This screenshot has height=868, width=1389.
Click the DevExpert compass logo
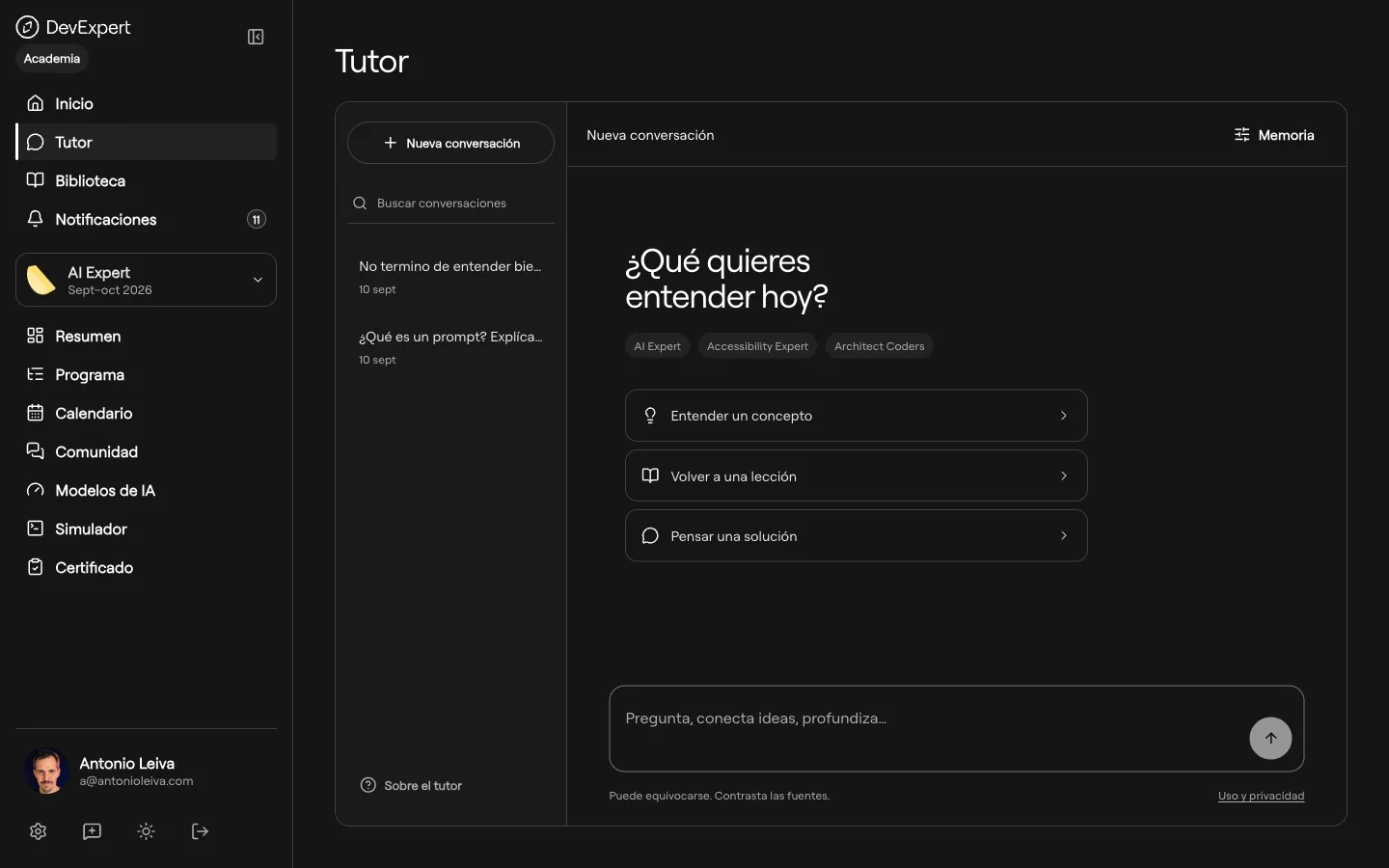point(27,27)
